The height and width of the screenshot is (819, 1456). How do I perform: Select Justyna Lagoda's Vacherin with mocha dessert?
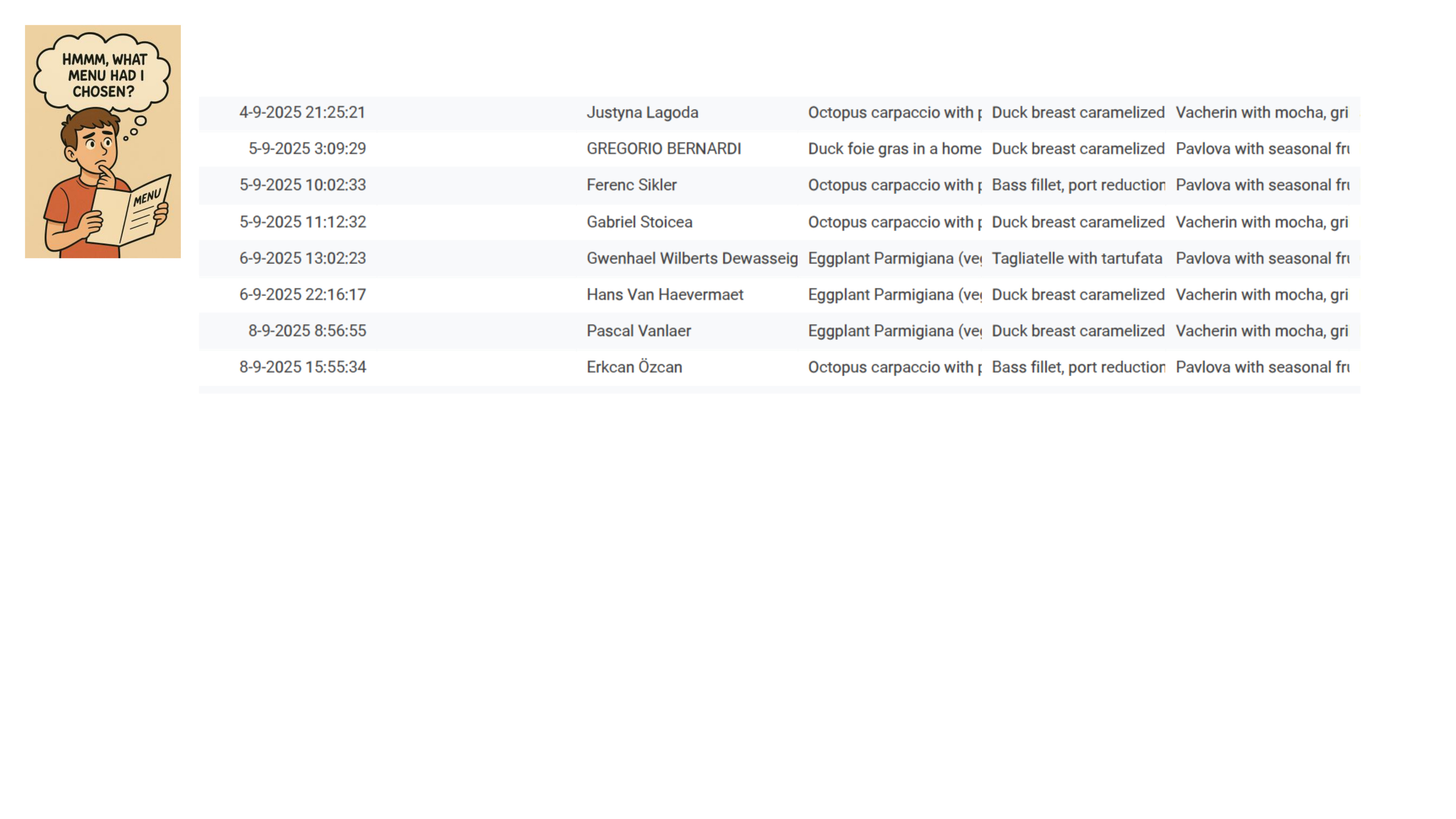pyautogui.click(x=1262, y=112)
